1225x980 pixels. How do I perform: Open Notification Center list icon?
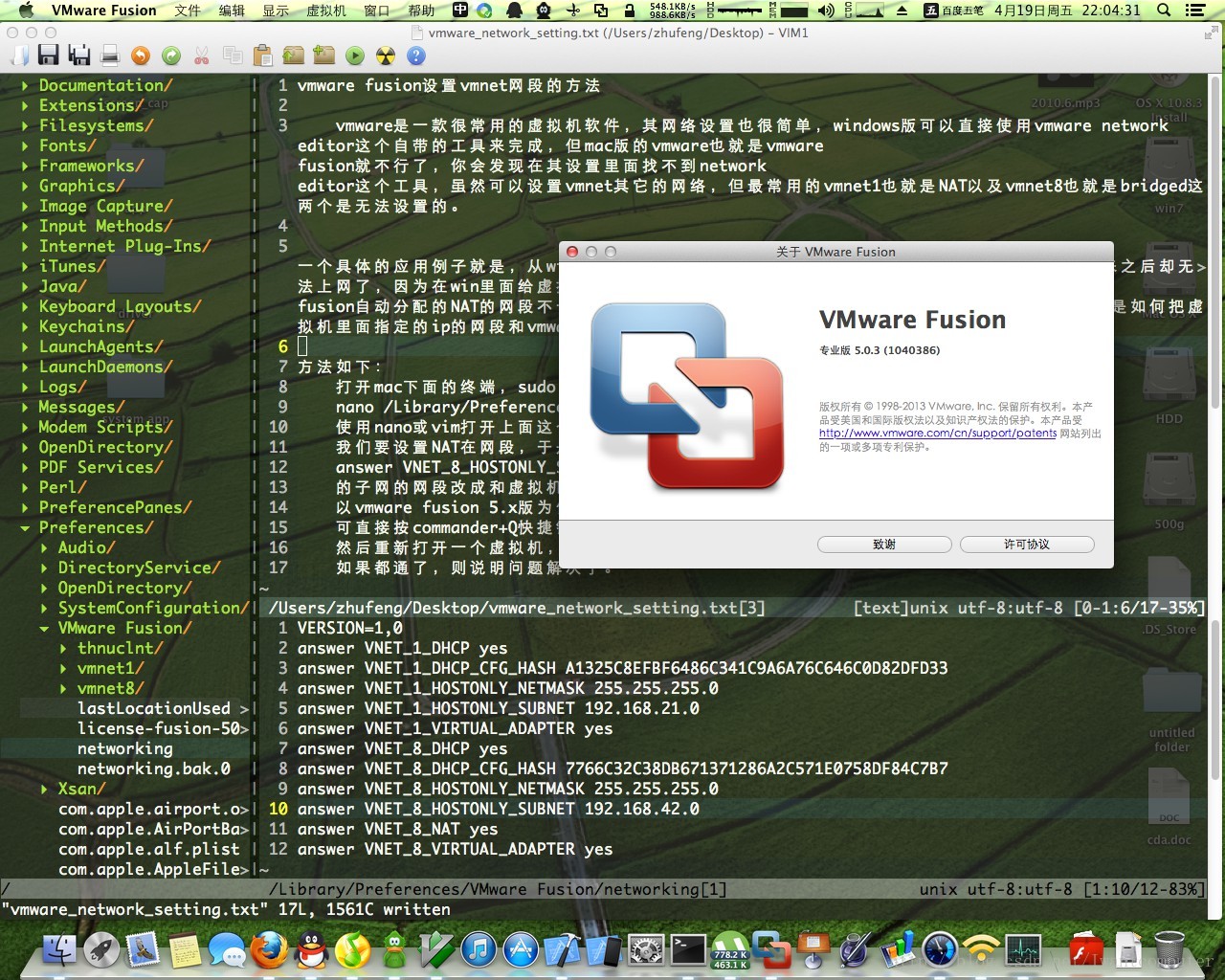pyautogui.click(x=1195, y=11)
